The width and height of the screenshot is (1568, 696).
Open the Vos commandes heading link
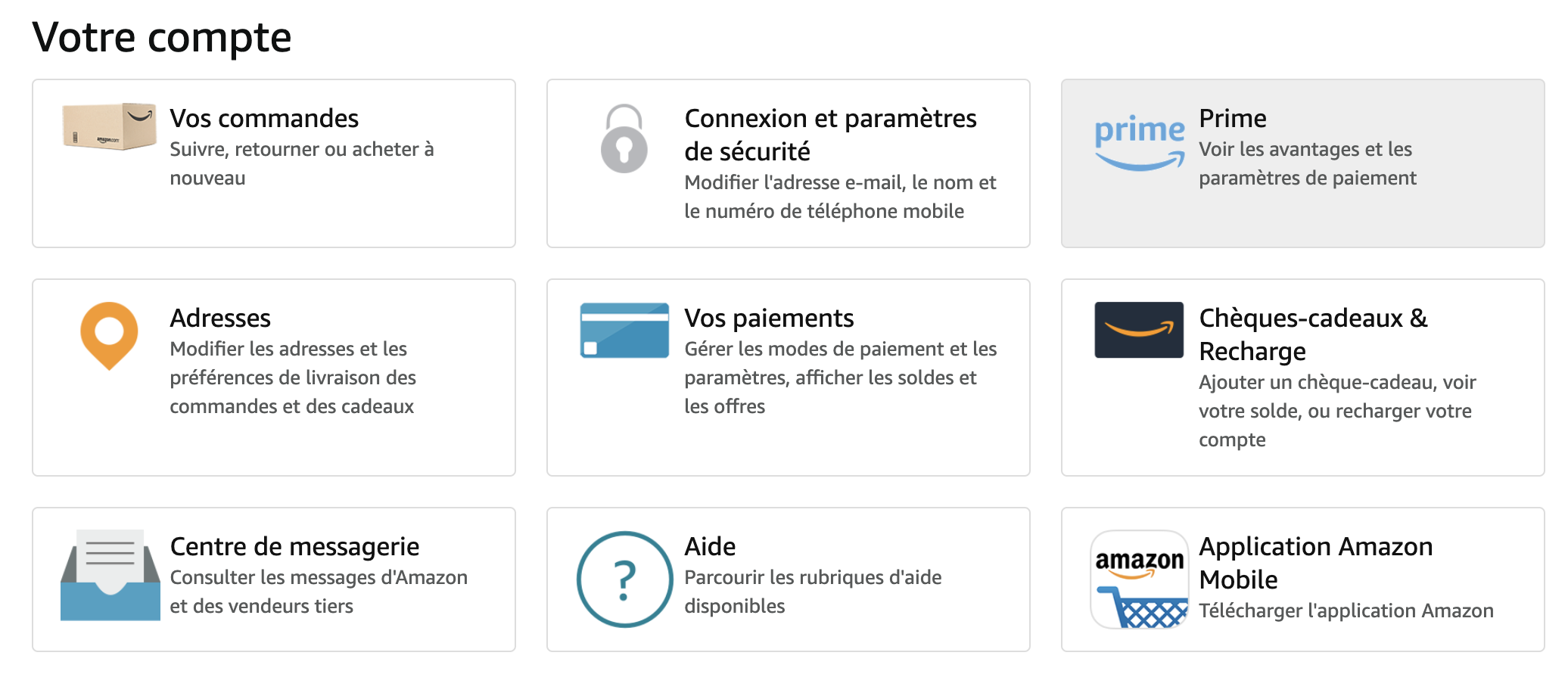pos(264,118)
